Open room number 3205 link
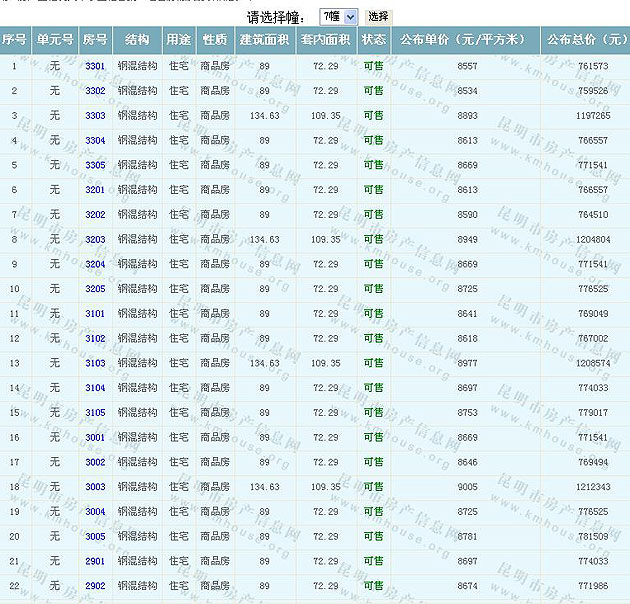Screen dimensions: 630x604 (95, 289)
